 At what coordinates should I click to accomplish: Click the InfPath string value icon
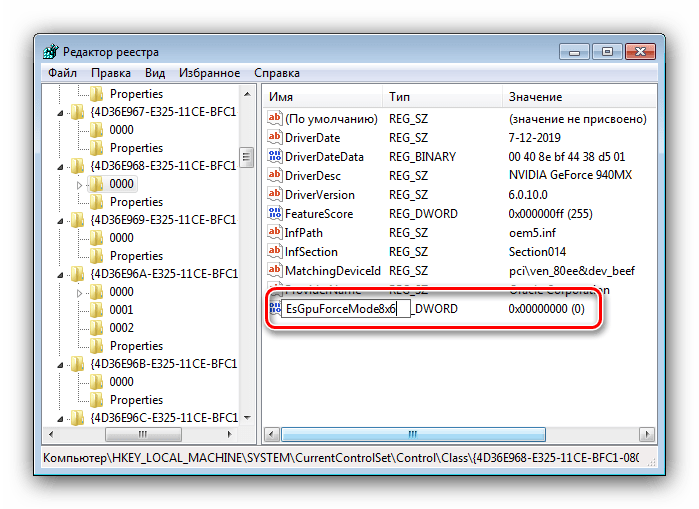(x=275, y=232)
